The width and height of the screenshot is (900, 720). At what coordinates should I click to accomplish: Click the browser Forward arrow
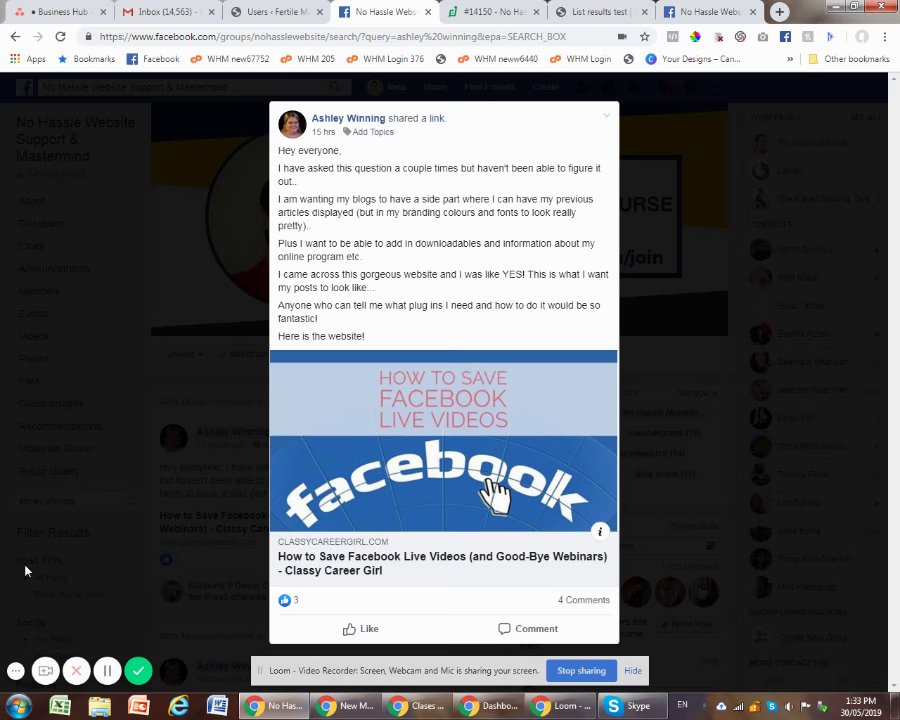[38, 37]
